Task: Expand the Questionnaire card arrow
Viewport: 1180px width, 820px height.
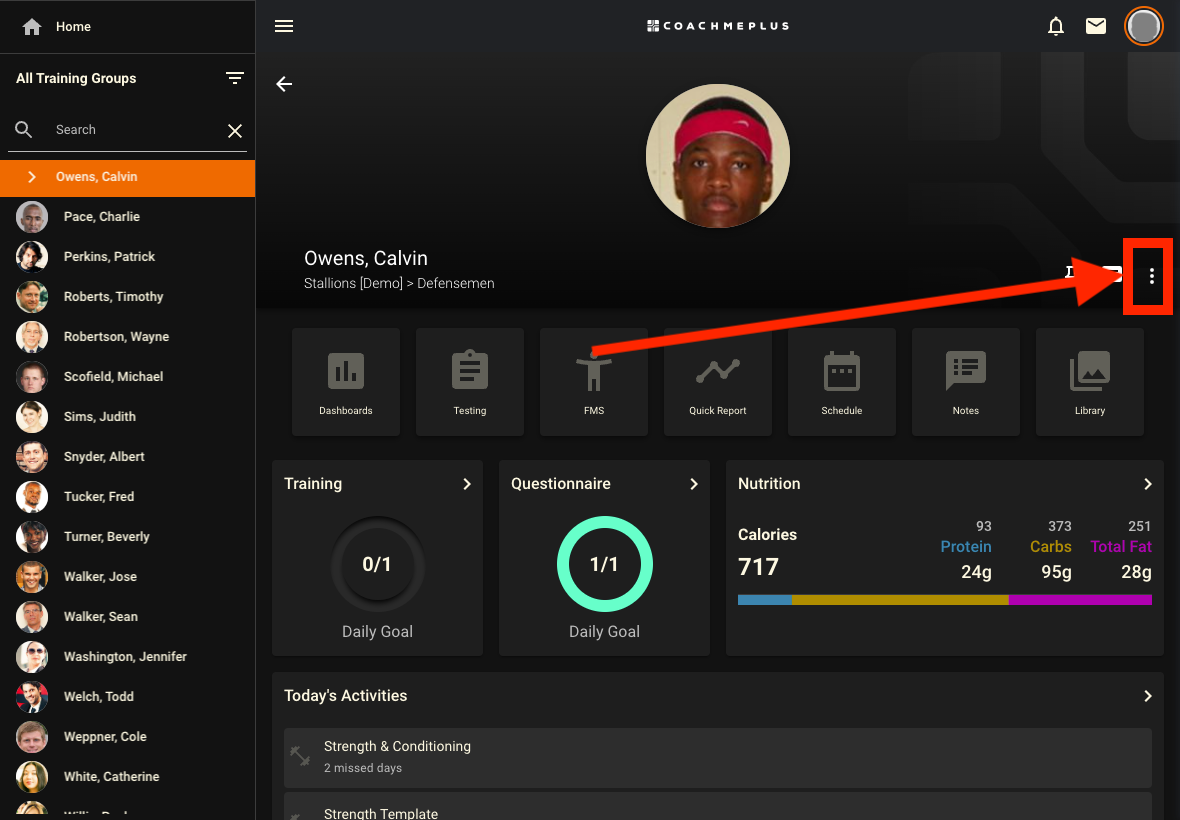Action: (693, 484)
